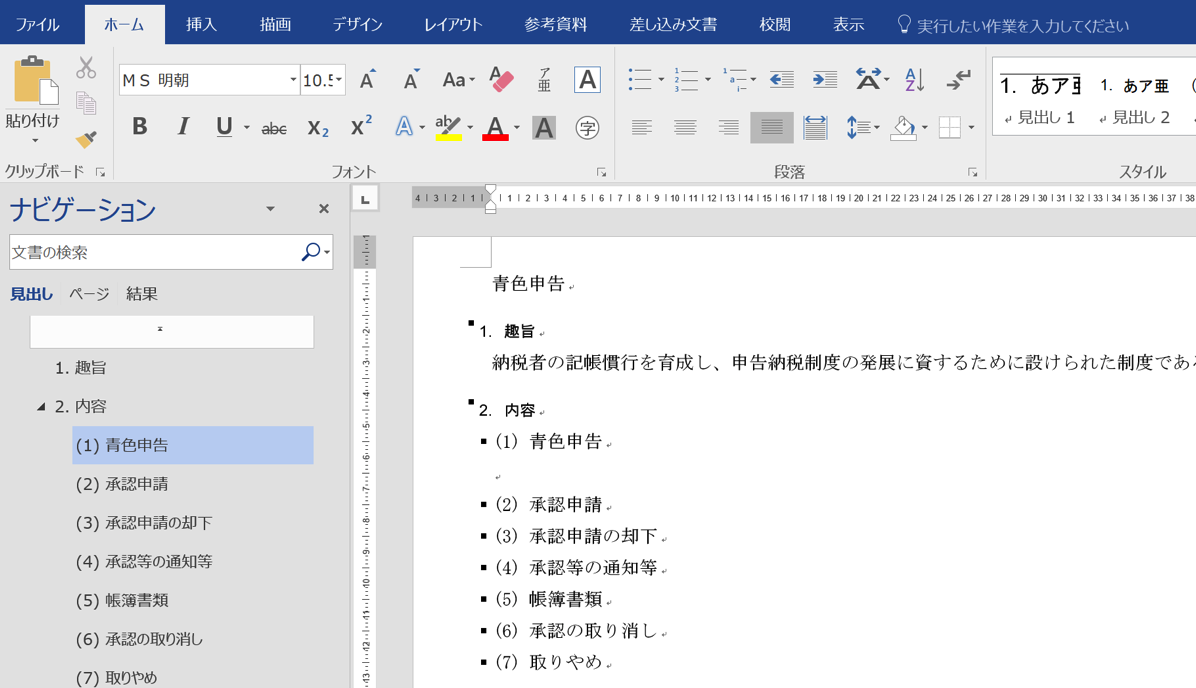Apply strikethrough formatting
This screenshot has width=1196, height=688.
[x=274, y=128]
